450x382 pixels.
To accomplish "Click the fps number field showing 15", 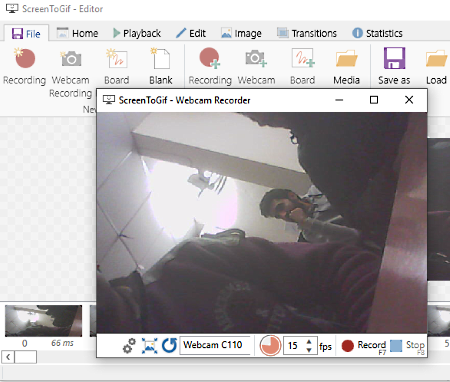I will (294, 345).
